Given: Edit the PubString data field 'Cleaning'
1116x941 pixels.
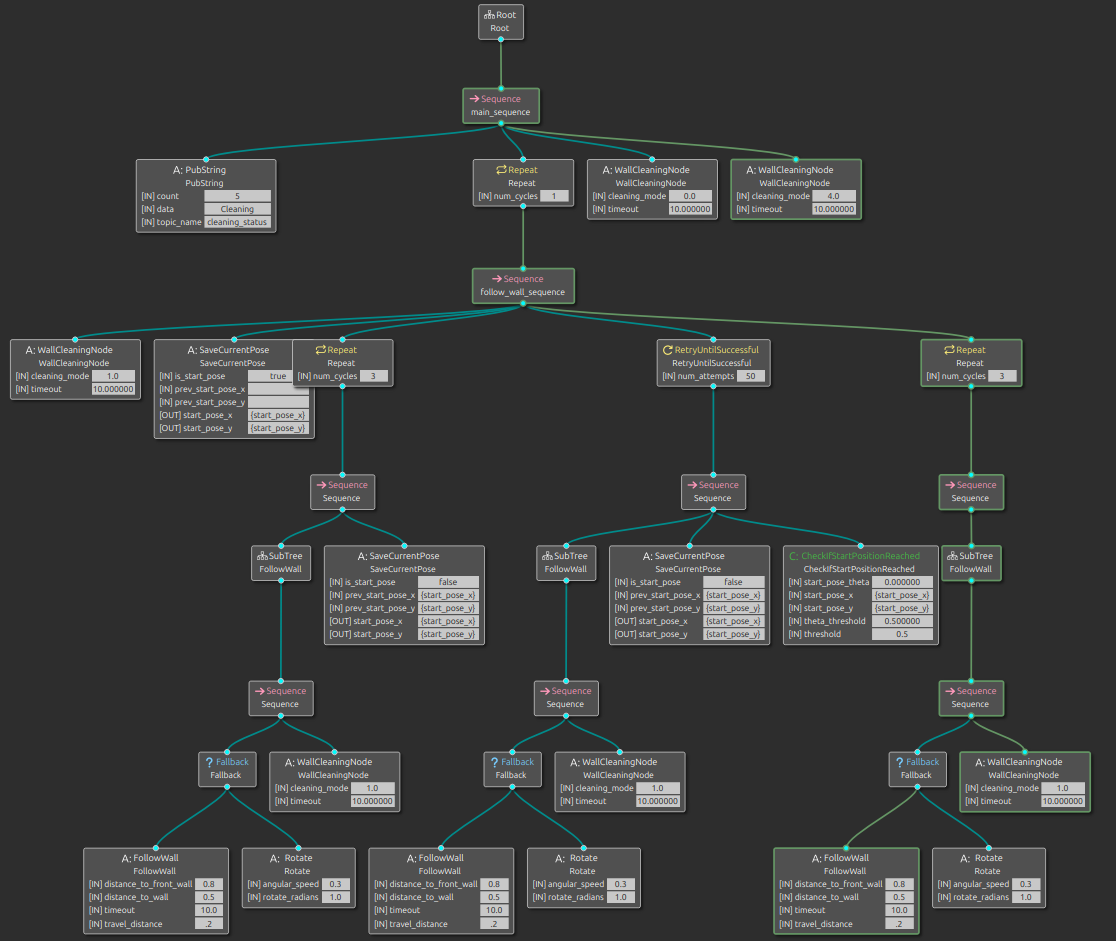Looking at the screenshot, I should tap(237, 209).
